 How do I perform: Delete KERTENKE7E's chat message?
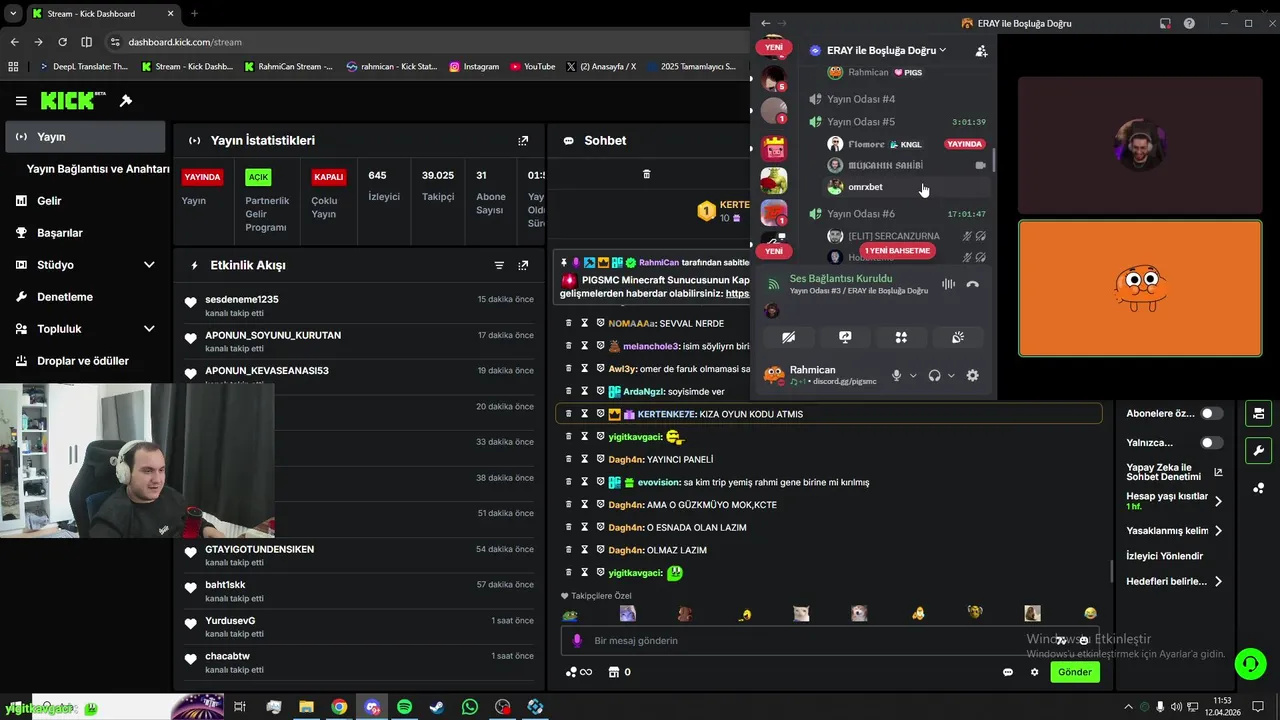point(569,414)
